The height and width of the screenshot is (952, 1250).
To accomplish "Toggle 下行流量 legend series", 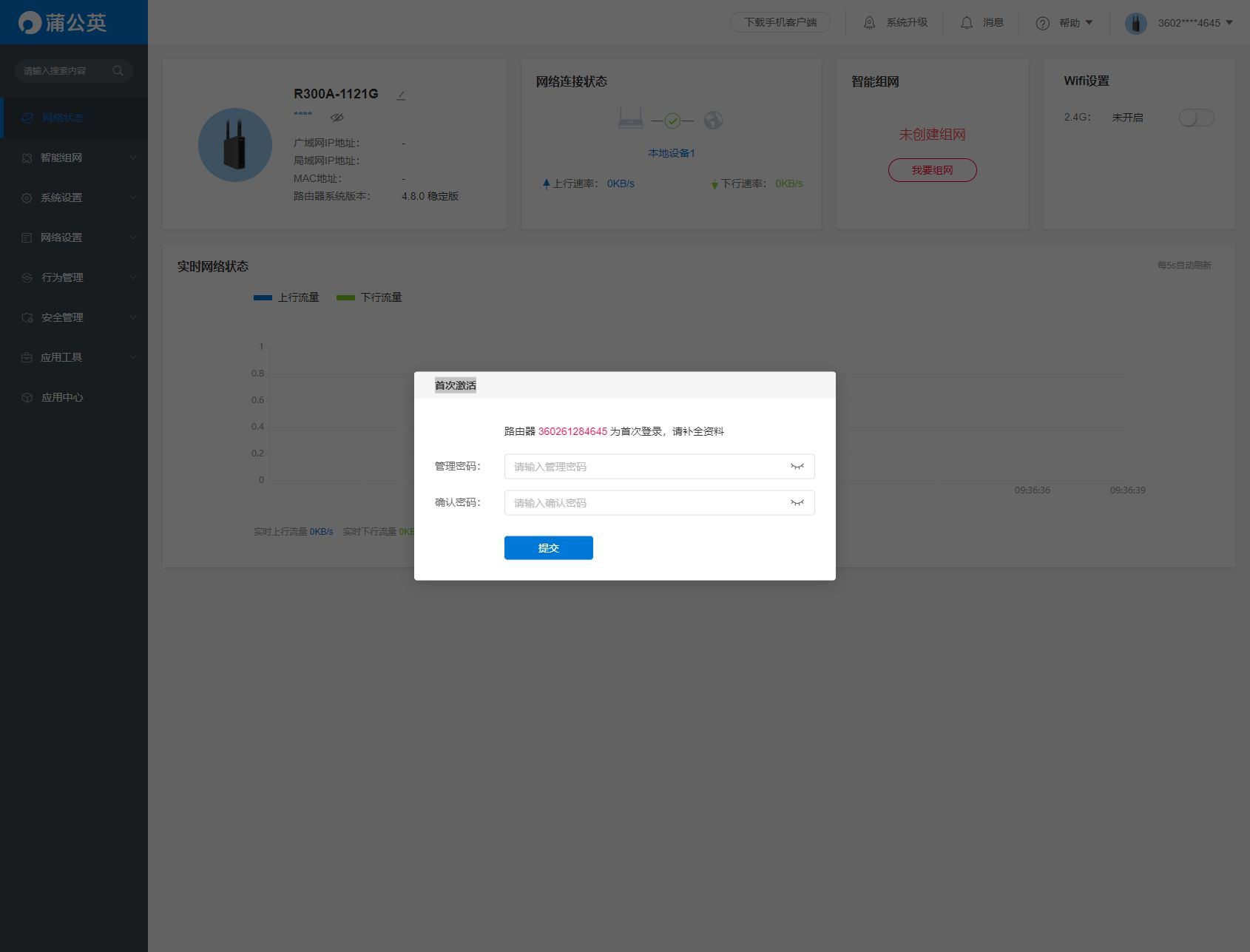I will (x=369, y=297).
